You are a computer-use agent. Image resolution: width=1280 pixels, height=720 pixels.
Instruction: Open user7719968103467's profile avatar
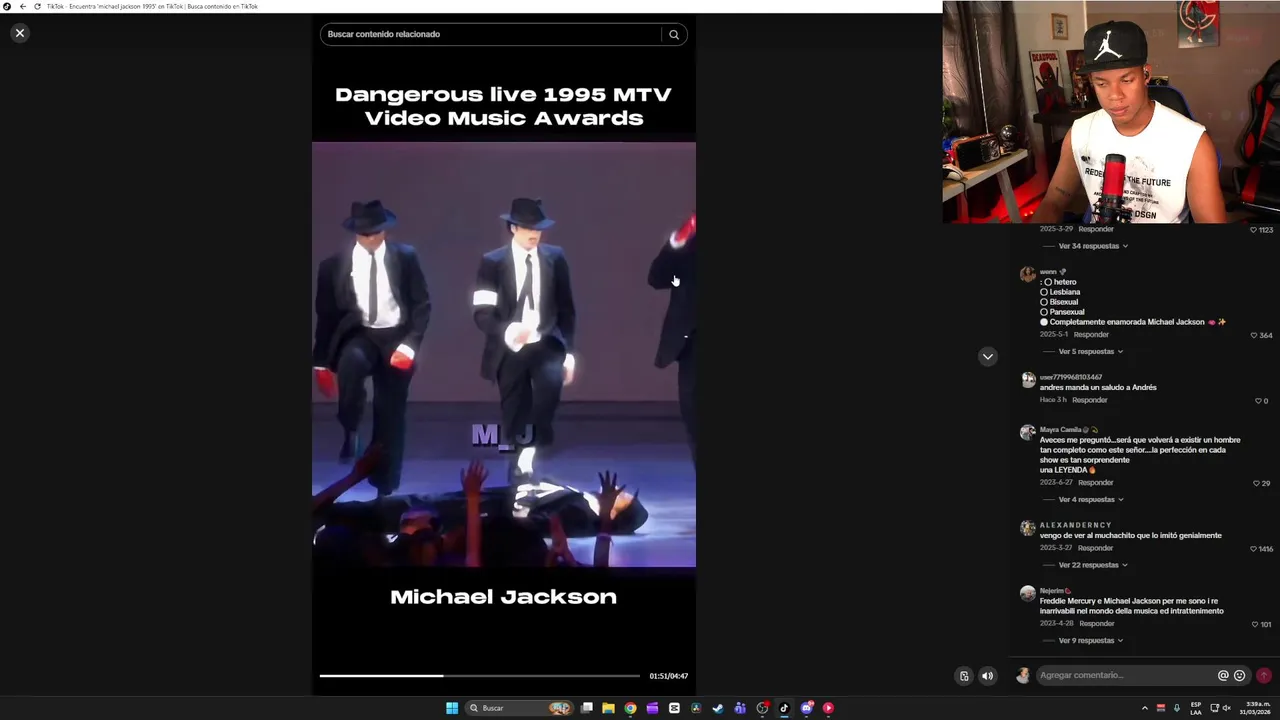click(1027, 381)
